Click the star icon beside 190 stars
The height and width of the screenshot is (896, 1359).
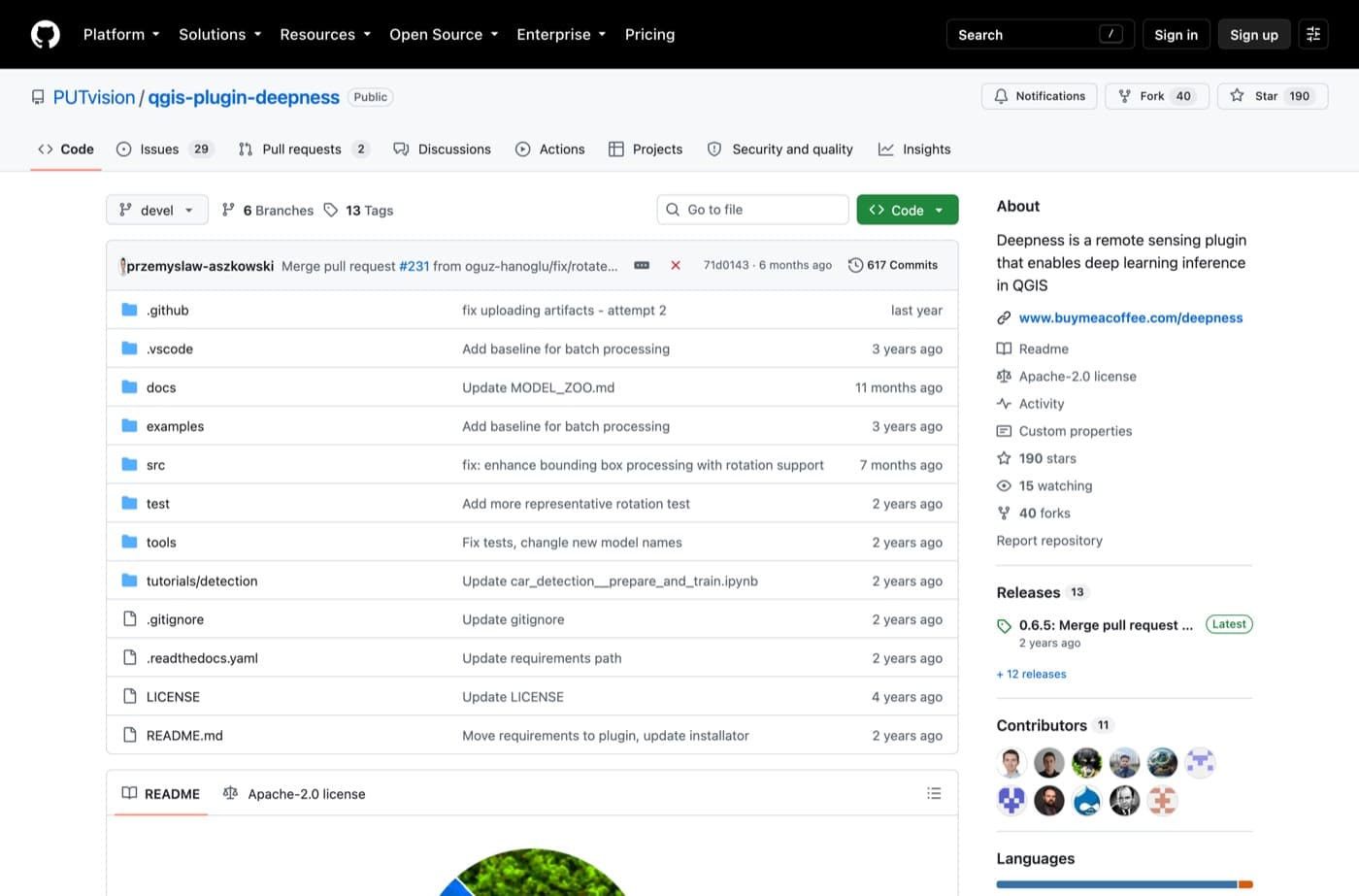point(1004,458)
